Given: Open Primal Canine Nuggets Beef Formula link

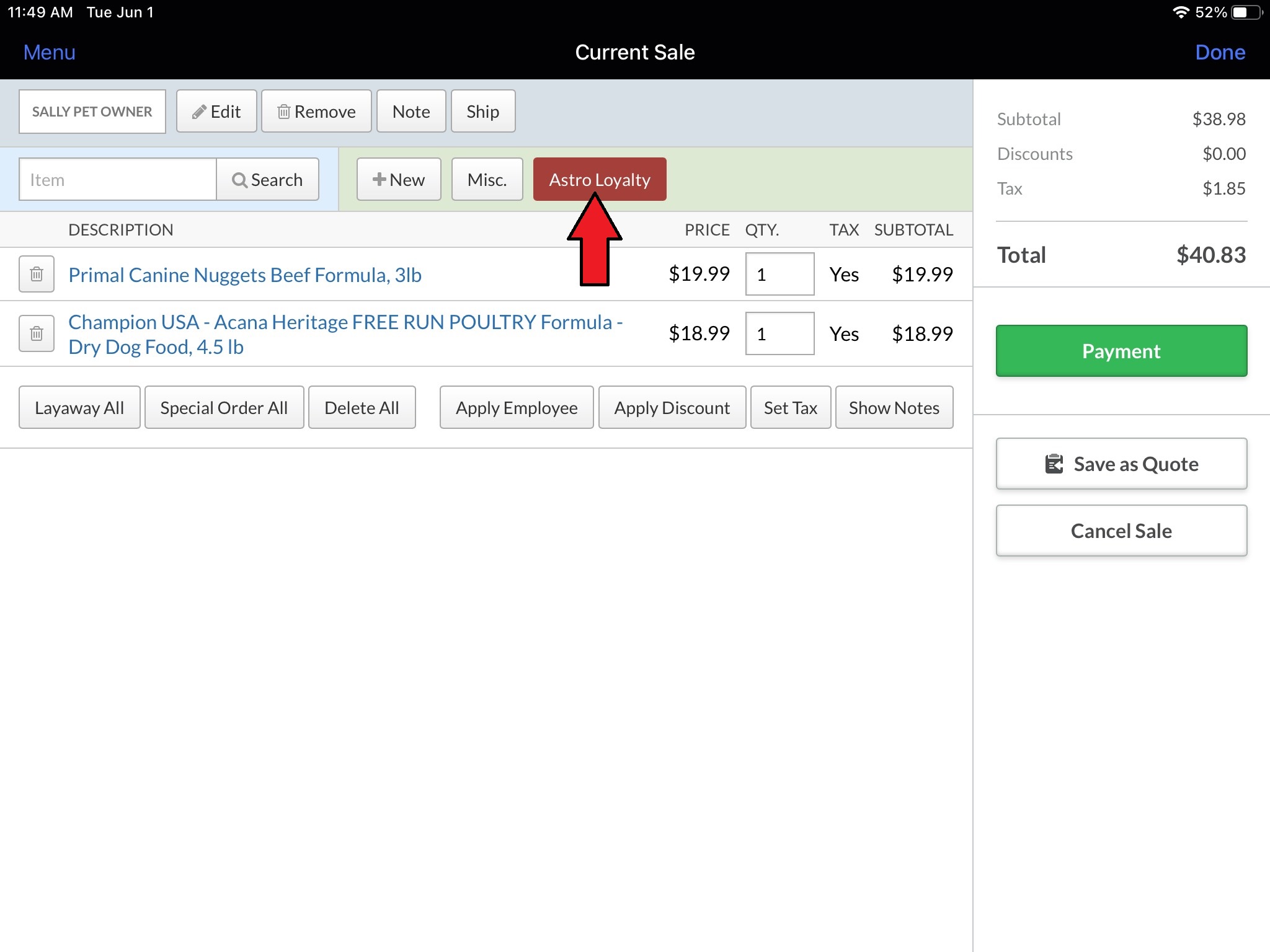Looking at the screenshot, I should click(x=245, y=275).
